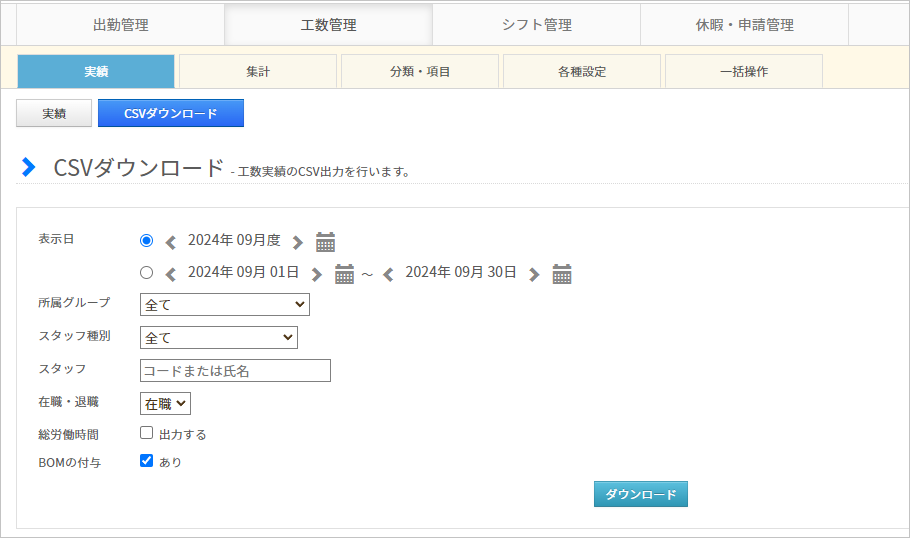This screenshot has height=538, width=910.
Task: Open calendar for end date 09月30日
Action: tap(562, 274)
